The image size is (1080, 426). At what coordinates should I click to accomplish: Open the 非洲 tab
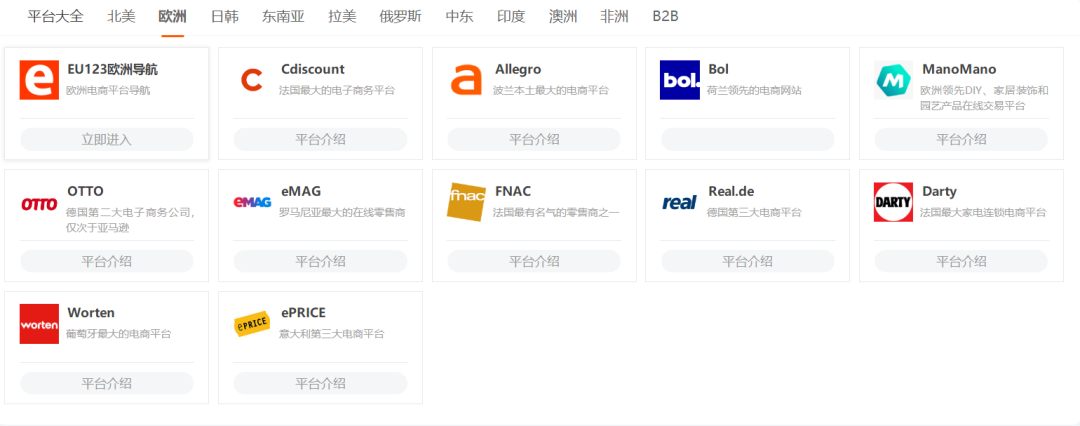614,17
